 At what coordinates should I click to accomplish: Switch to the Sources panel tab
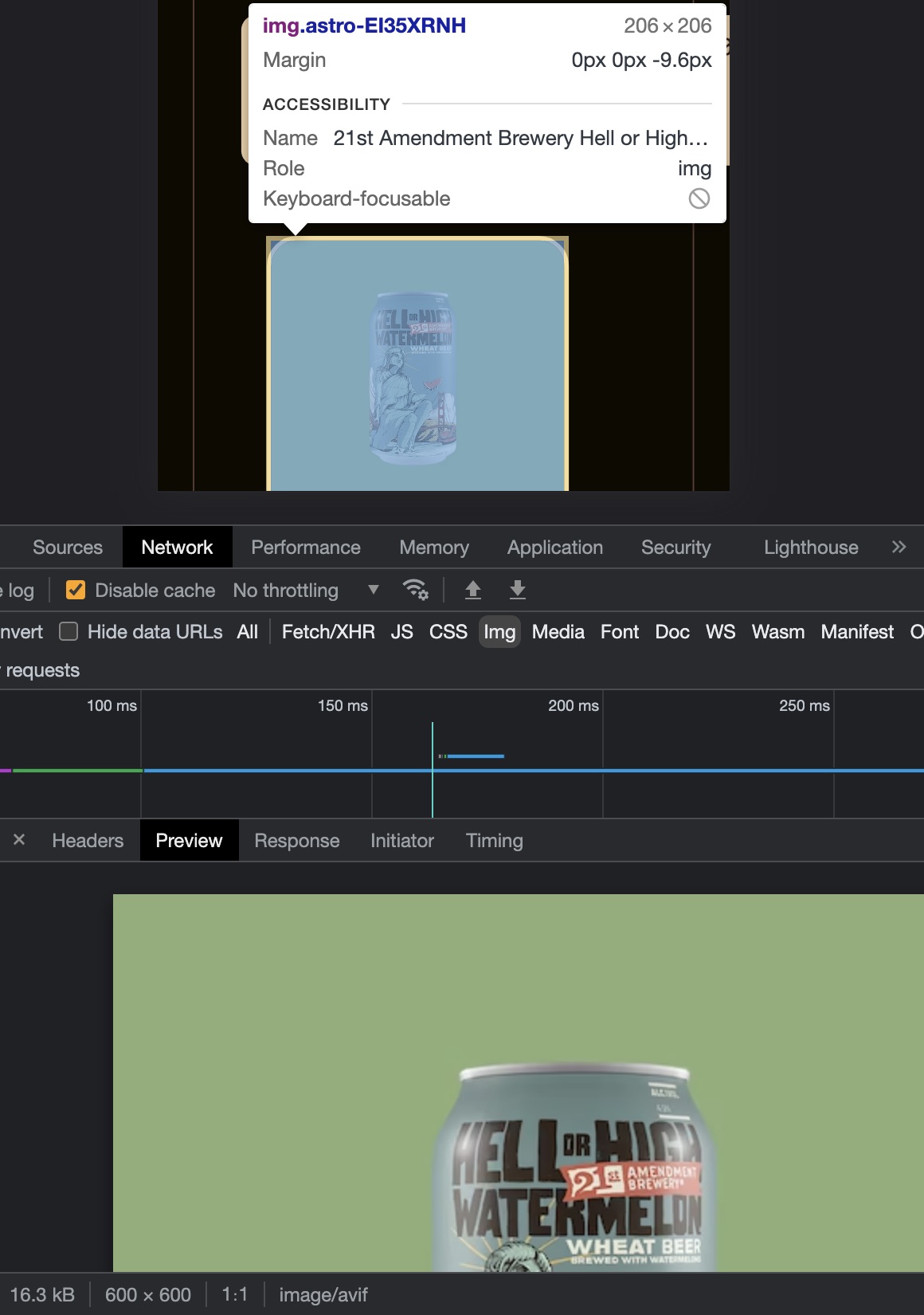pyautogui.click(x=68, y=548)
